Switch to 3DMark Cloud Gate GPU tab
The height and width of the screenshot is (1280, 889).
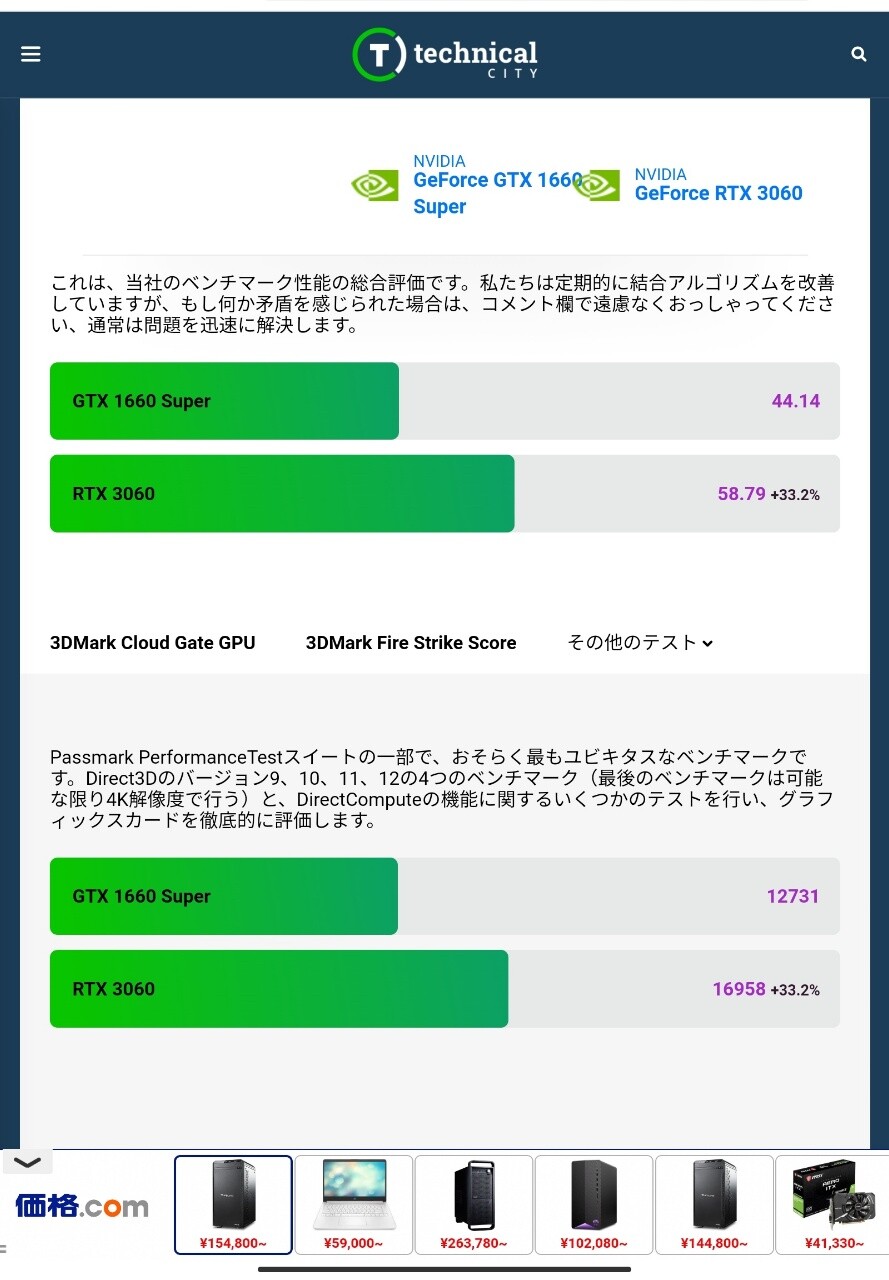[153, 643]
